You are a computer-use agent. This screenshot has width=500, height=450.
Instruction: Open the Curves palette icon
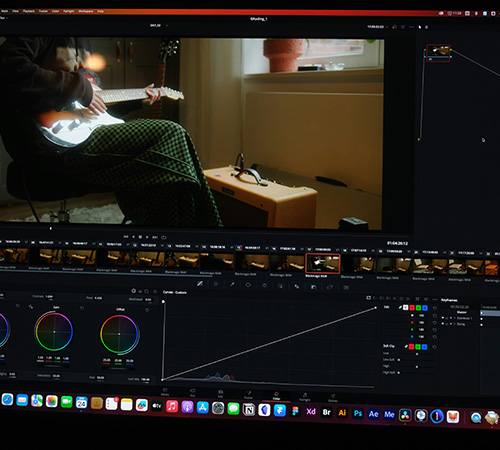click(200, 284)
